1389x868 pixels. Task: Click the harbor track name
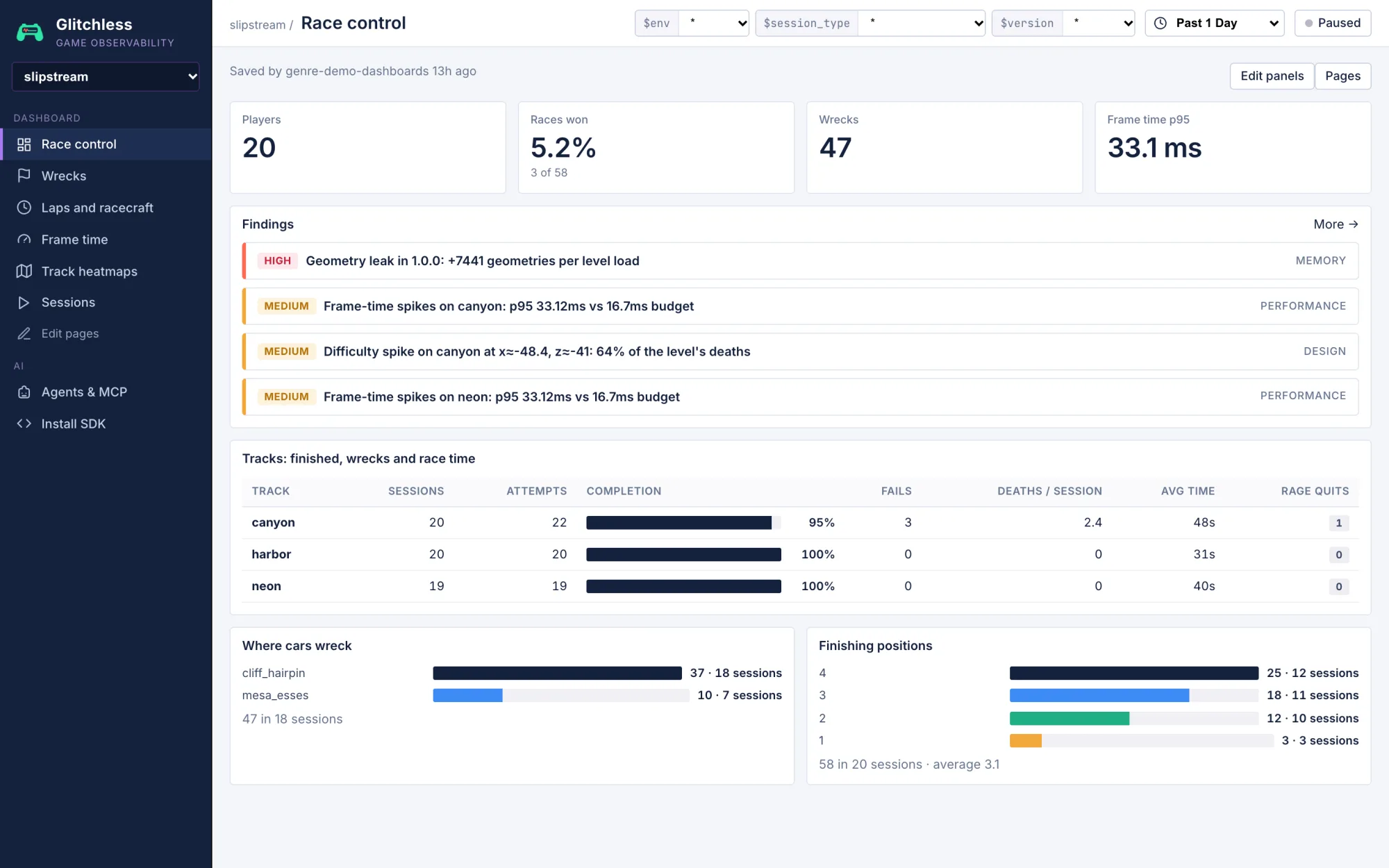click(271, 554)
